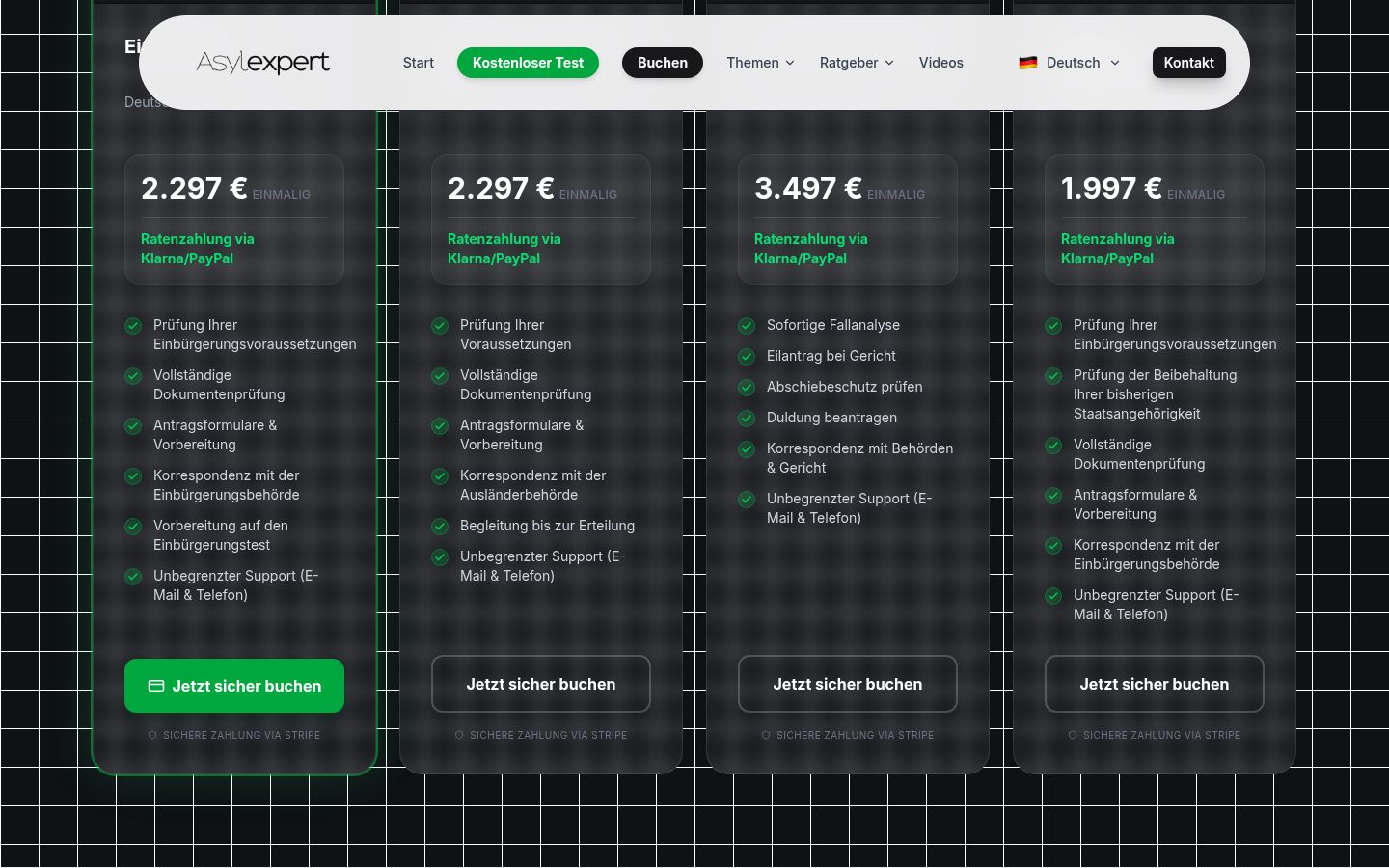Click Korrespondenz mit der Ausländerbehörde text
The height and width of the screenshot is (868, 1389).
pos(533,485)
